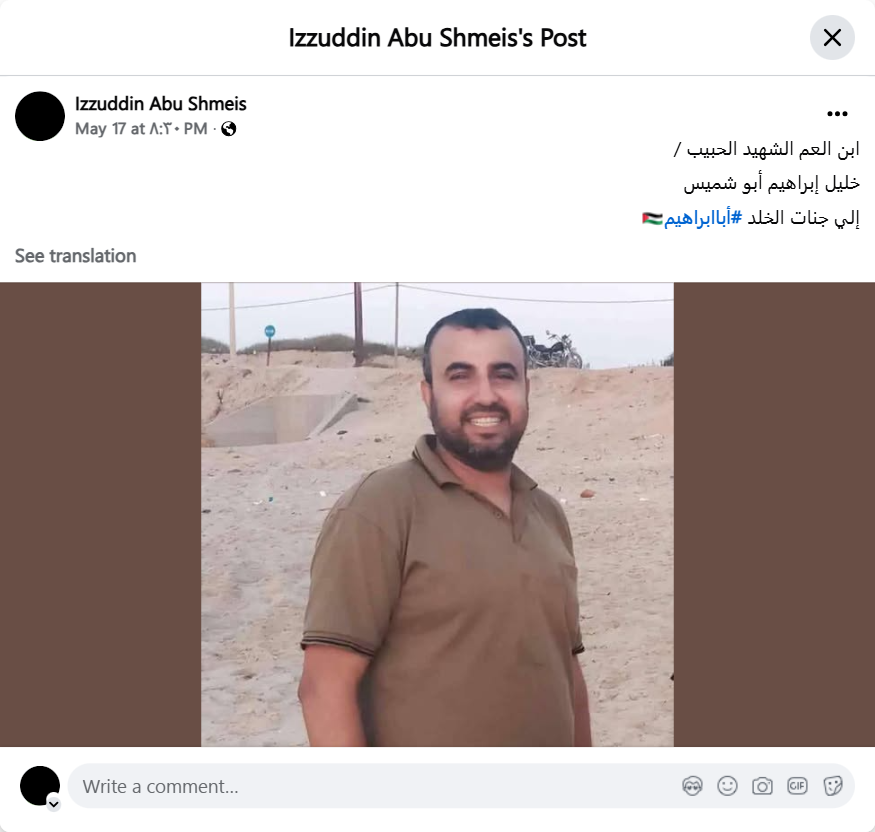Open the emoji picker in comment box
Viewport: 875px width, 832px height.
coord(727,786)
